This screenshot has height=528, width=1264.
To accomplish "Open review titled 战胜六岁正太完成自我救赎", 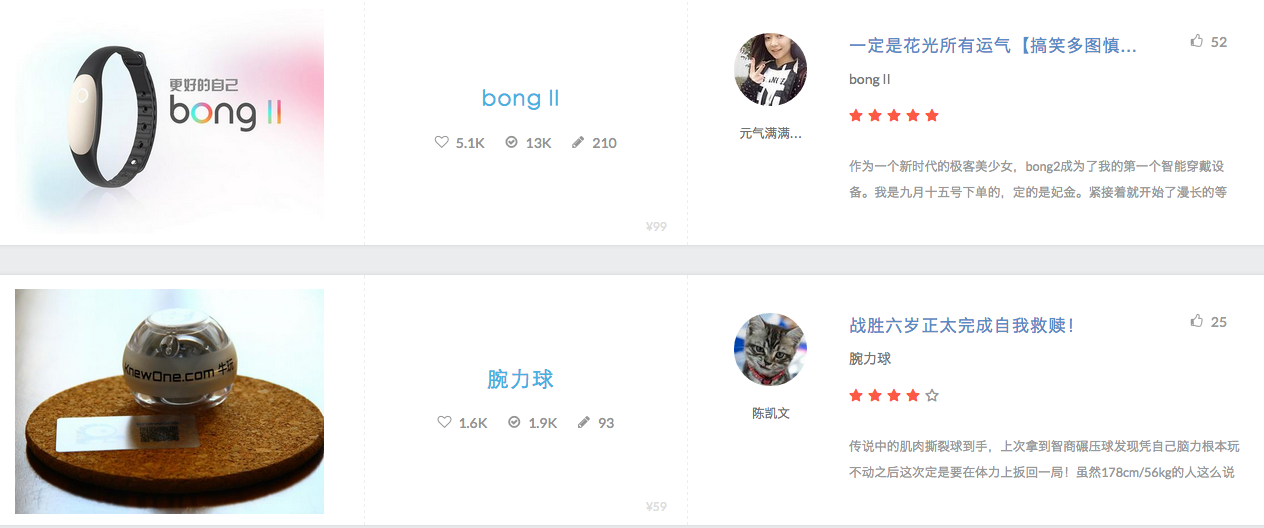I will tap(961, 325).
